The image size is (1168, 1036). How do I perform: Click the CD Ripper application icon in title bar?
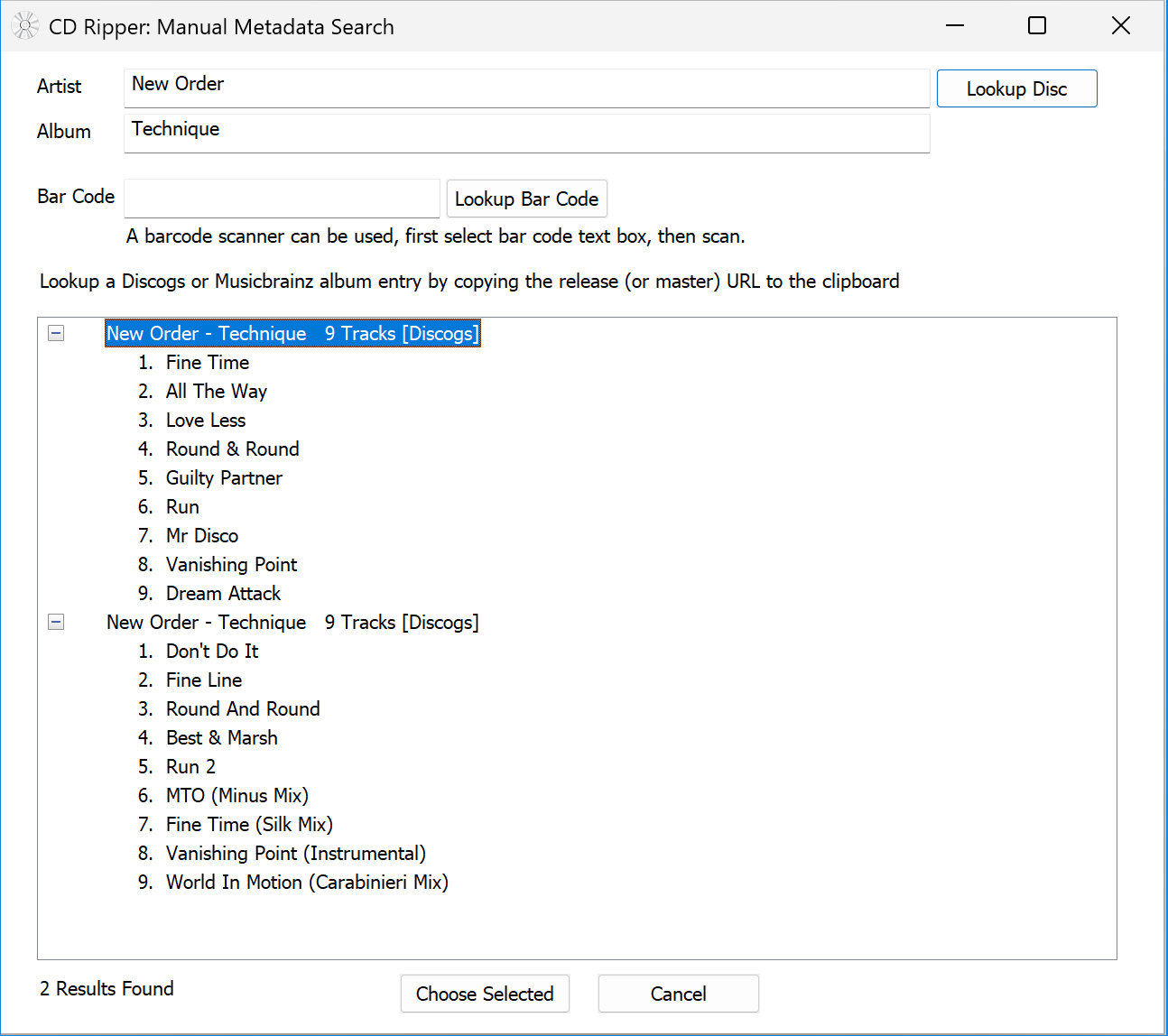(24, 25)
